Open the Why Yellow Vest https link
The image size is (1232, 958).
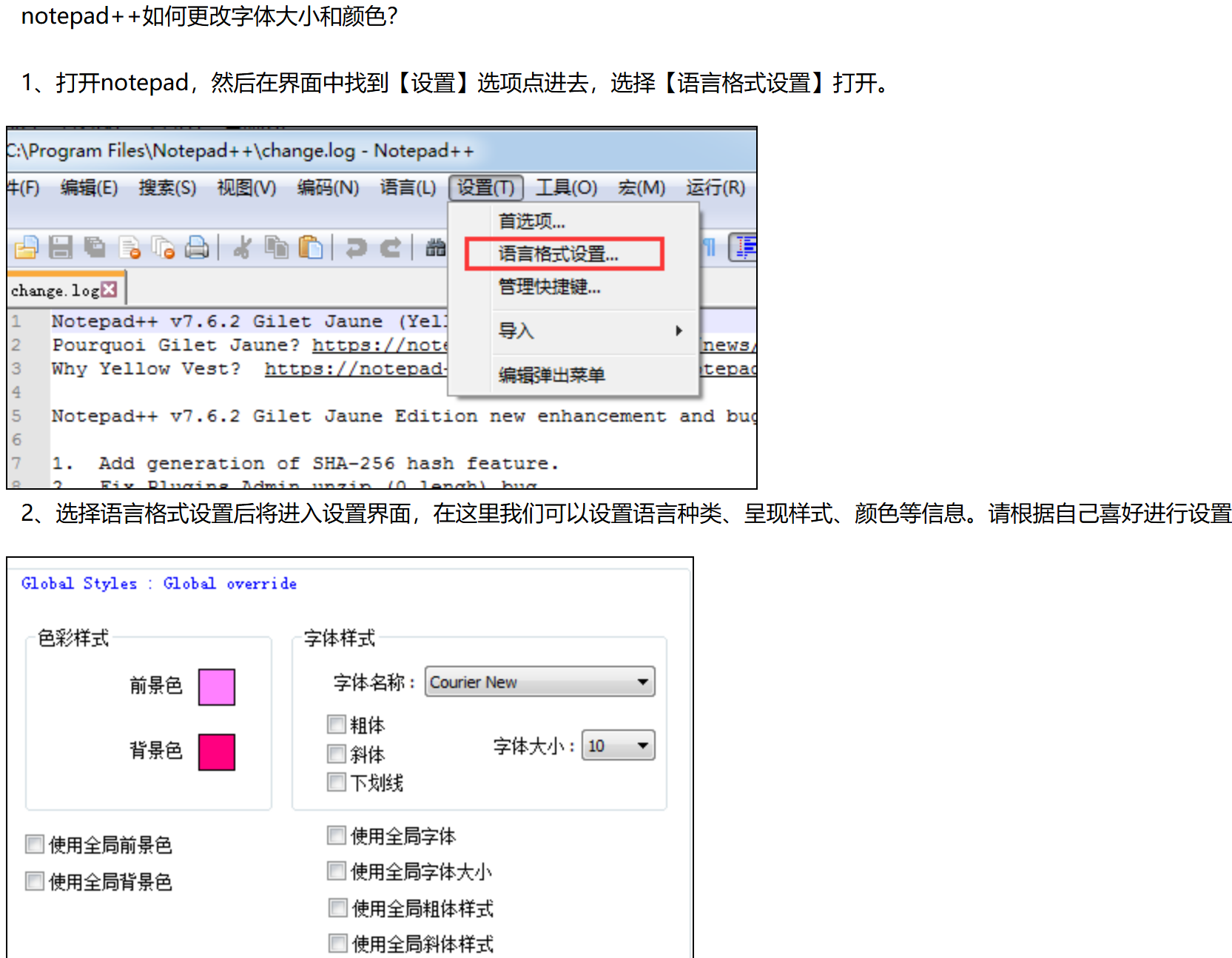pos(356,368)
